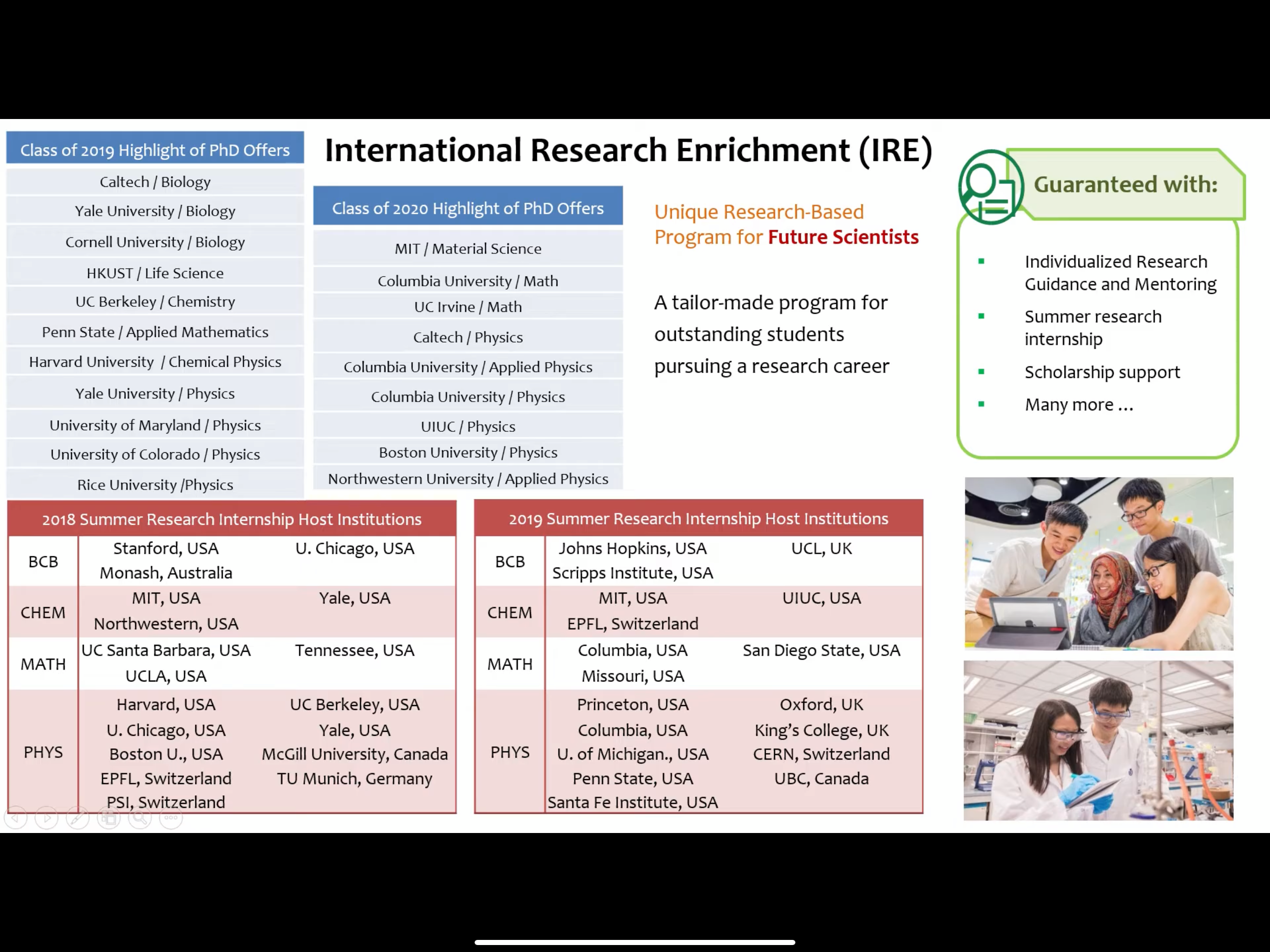Viewport: 1270px width, 952px height.
Task: Click Monash, Australia in the 2018 table
Action: pyautogui.click(x=166, y=573)
